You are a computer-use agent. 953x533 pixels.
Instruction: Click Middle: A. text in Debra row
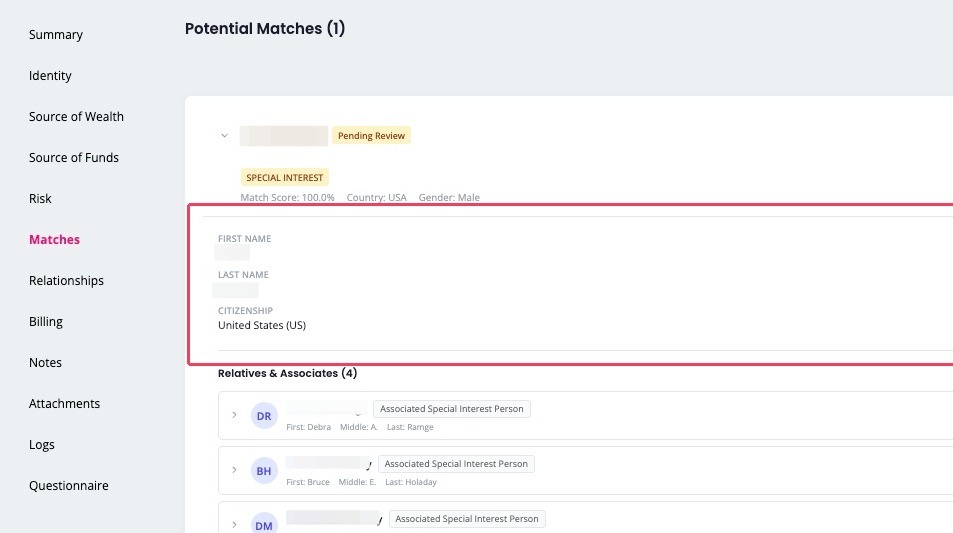(359, 427)
